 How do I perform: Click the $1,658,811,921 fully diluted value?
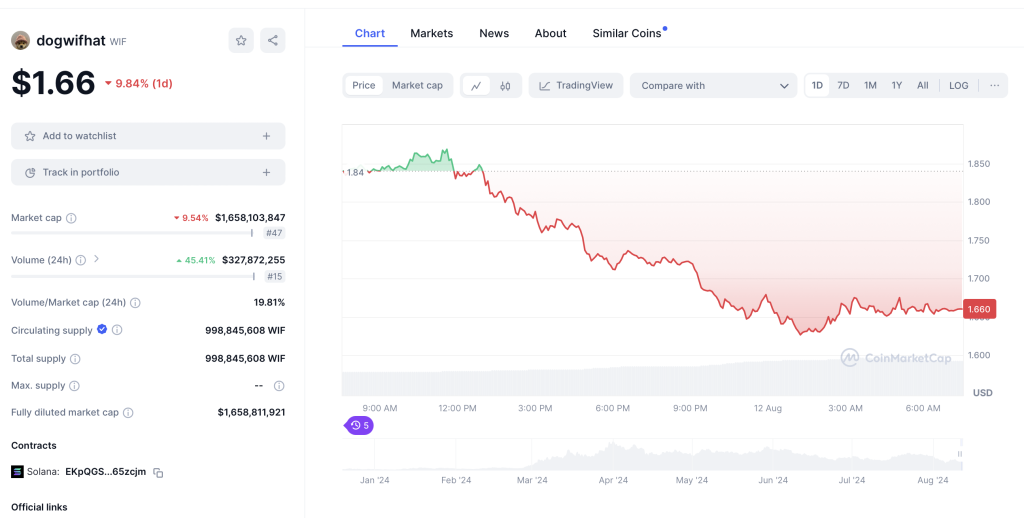point(251,412)
